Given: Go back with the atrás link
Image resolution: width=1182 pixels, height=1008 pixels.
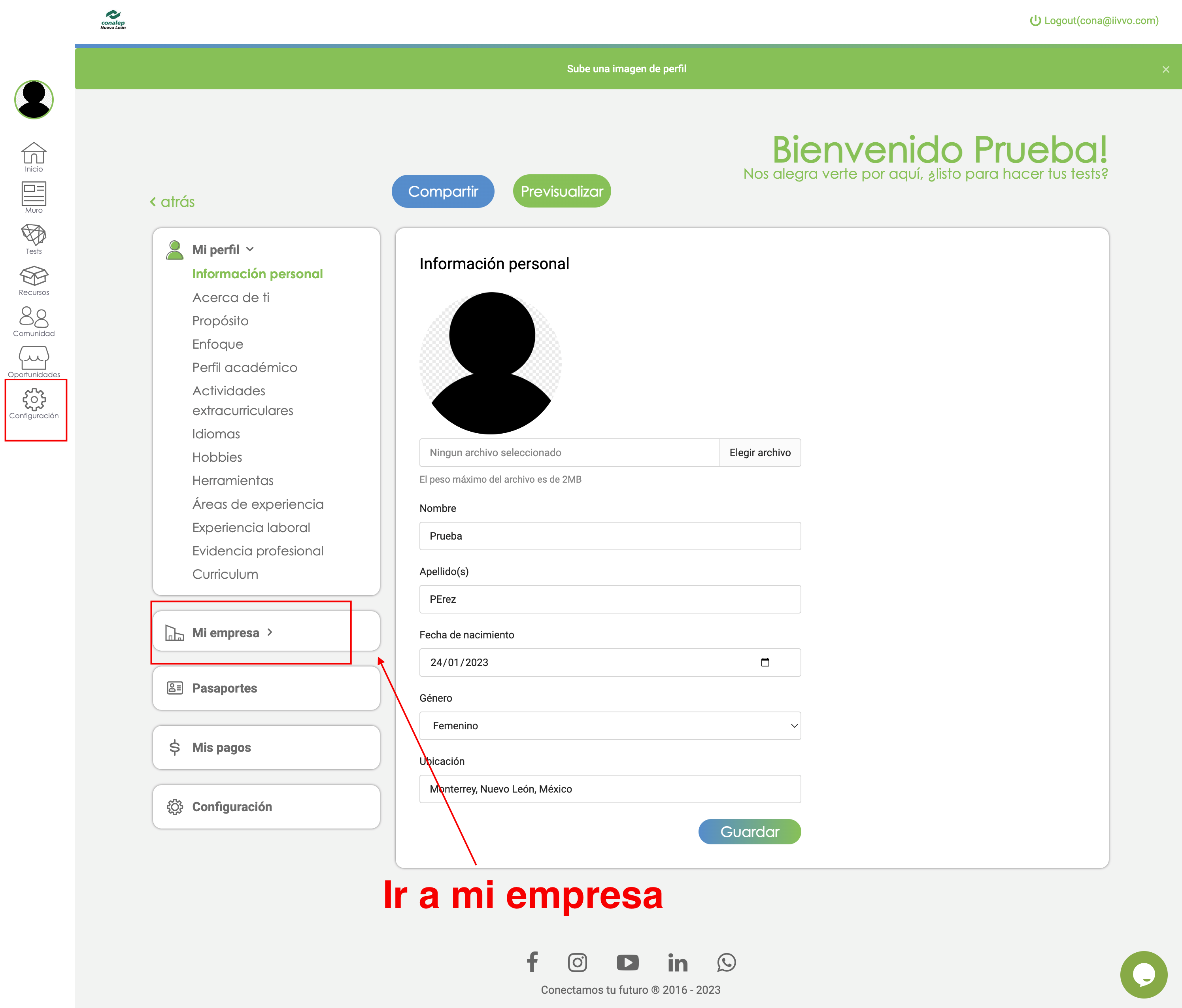Looking at the screenshot, I should point(172,201).
